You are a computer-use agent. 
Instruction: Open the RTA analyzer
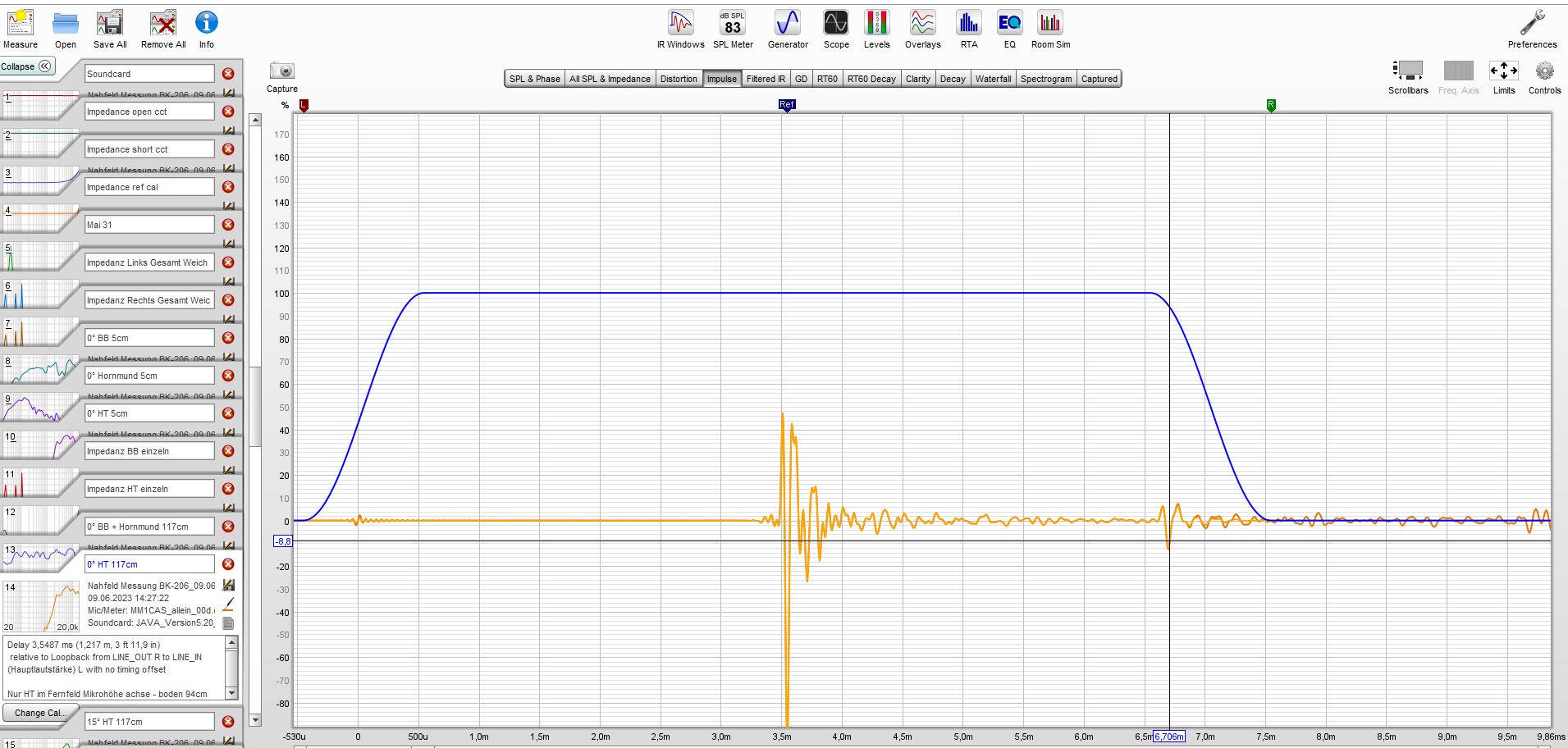tap(969, 30)
